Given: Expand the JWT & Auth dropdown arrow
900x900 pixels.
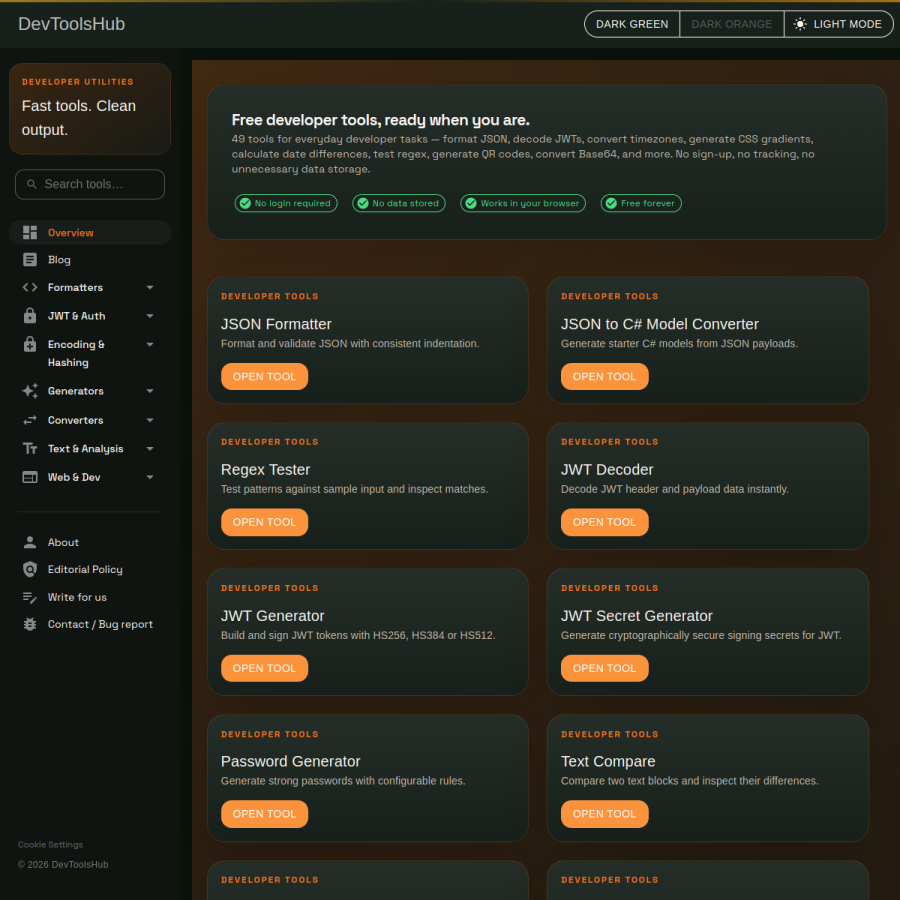Looking at the screenshot, I should 150,316.
